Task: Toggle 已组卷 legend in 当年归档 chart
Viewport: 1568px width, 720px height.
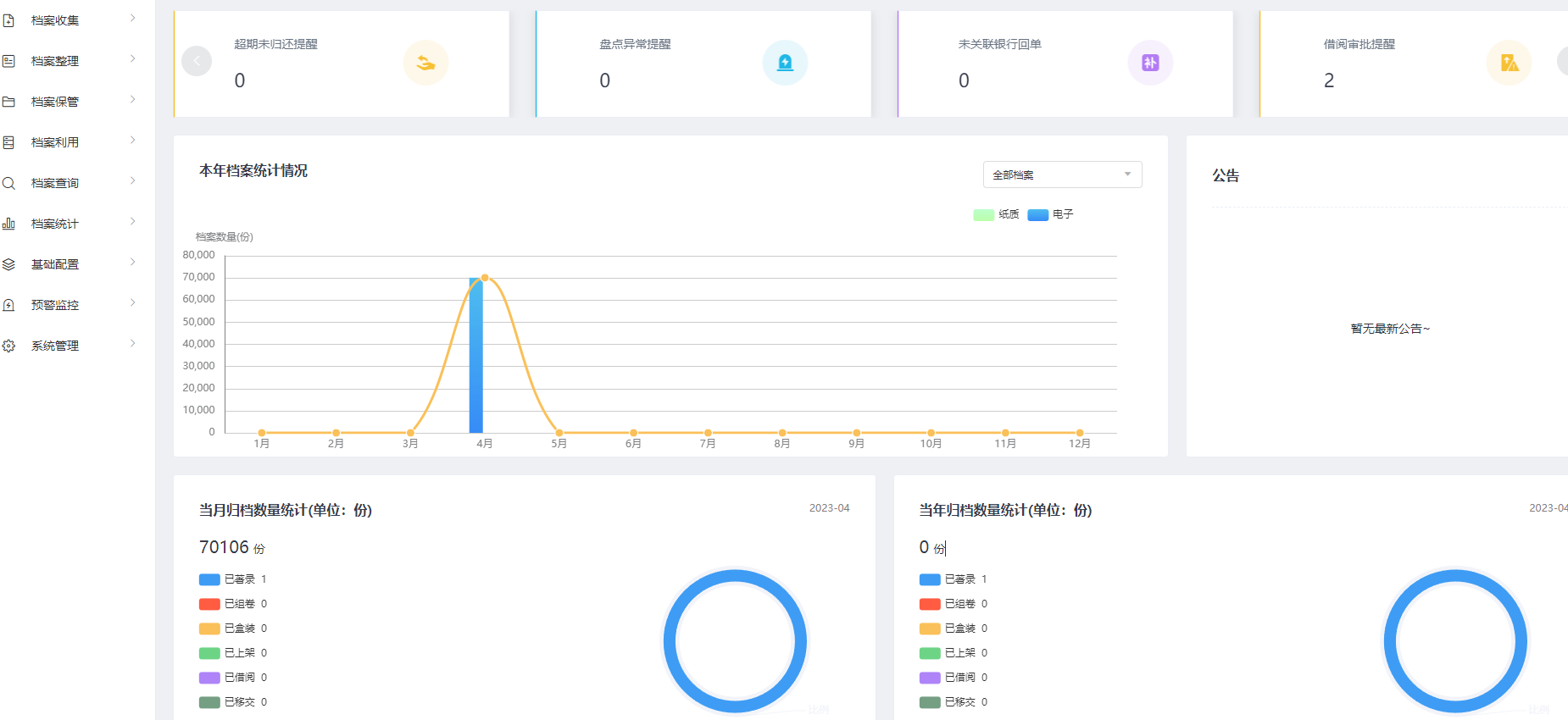Action: pyautogui.click(x=954, y=604)
